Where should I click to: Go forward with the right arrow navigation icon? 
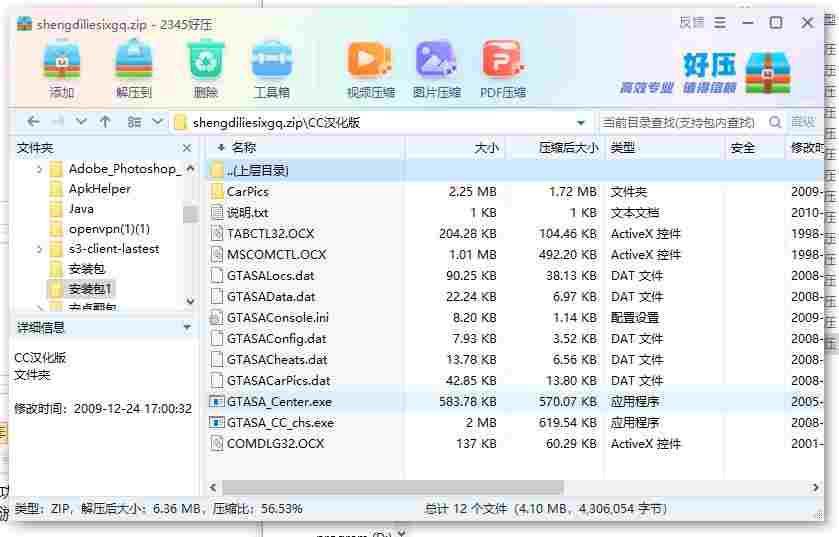tap(57, 122)
